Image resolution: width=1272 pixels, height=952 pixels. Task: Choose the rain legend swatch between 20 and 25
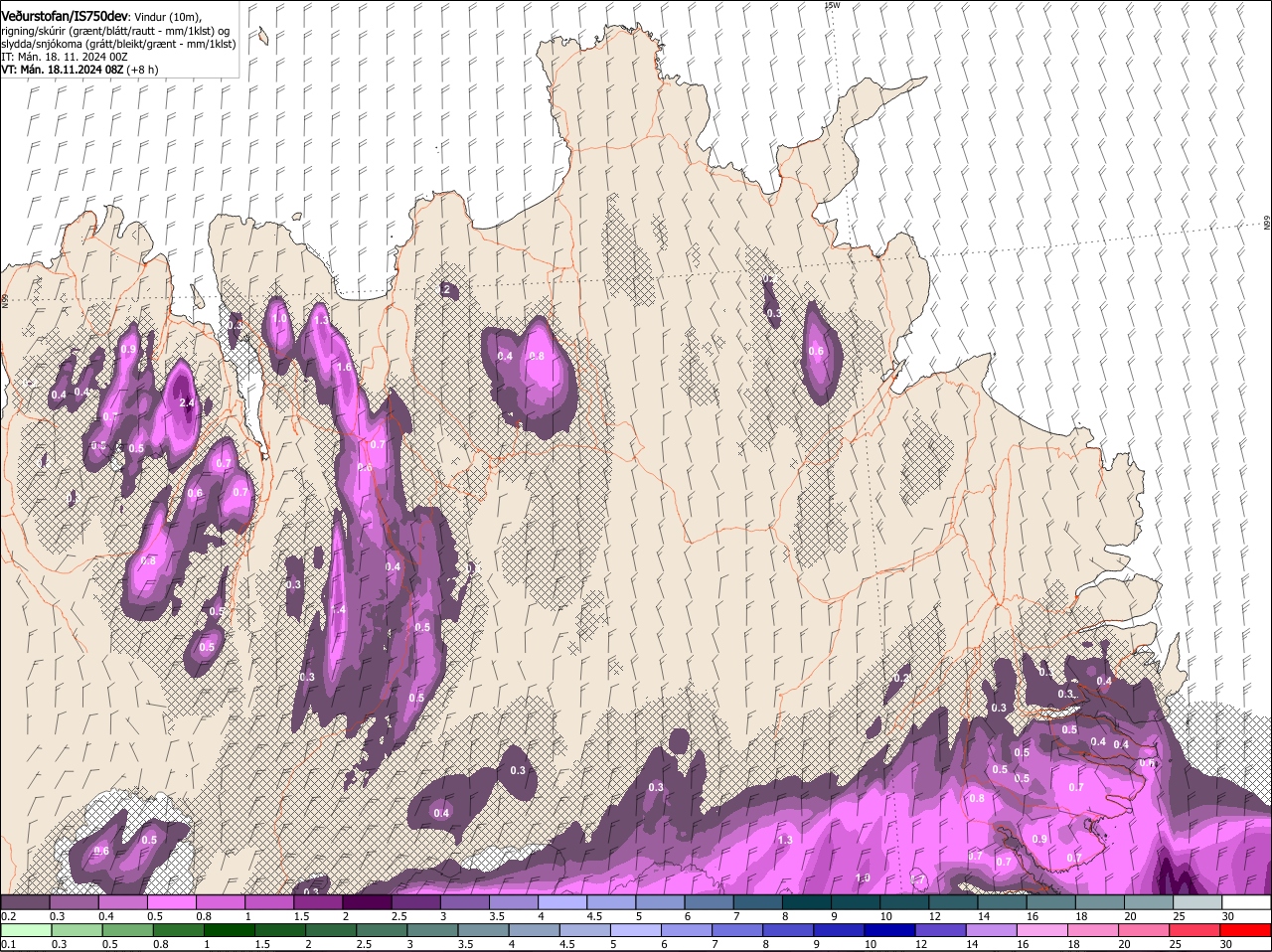click(x=1143, y=930)
